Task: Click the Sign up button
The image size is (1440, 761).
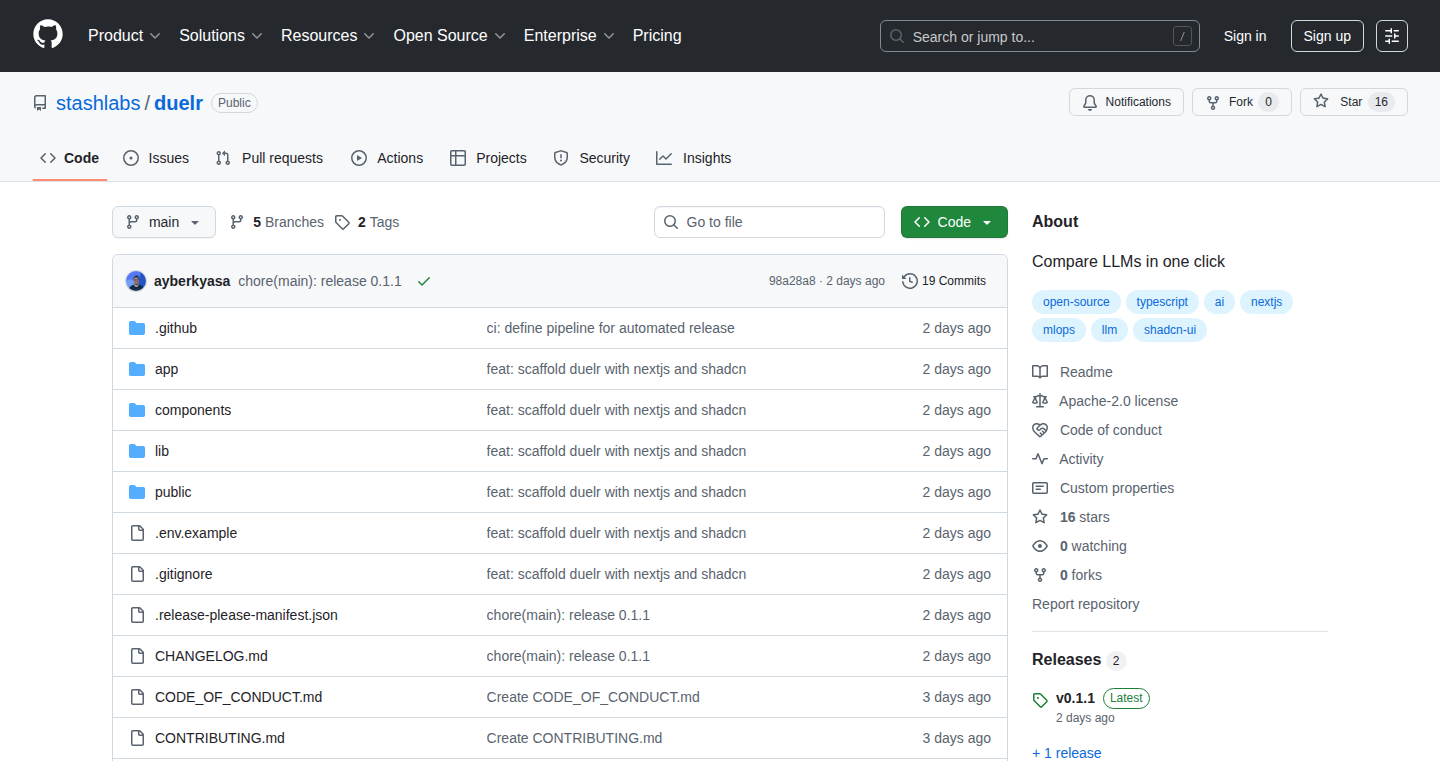Action: [1327, 36]
